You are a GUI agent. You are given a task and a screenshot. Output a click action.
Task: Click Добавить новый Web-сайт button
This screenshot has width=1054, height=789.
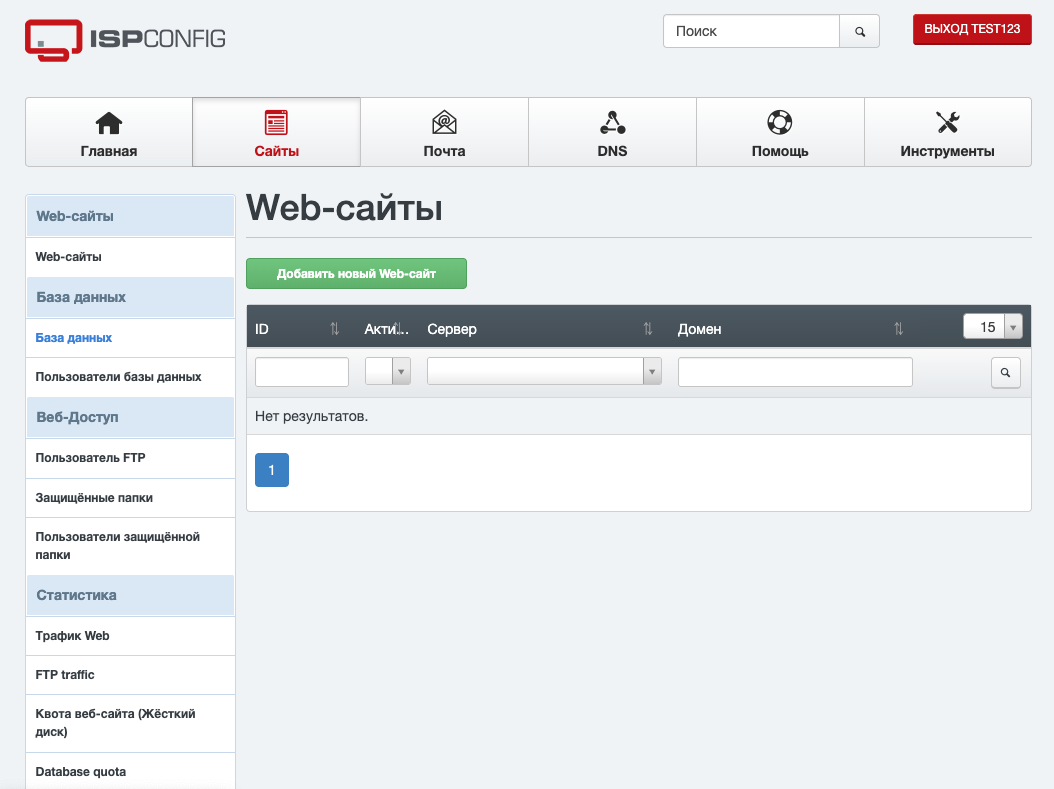click(356, 274)
